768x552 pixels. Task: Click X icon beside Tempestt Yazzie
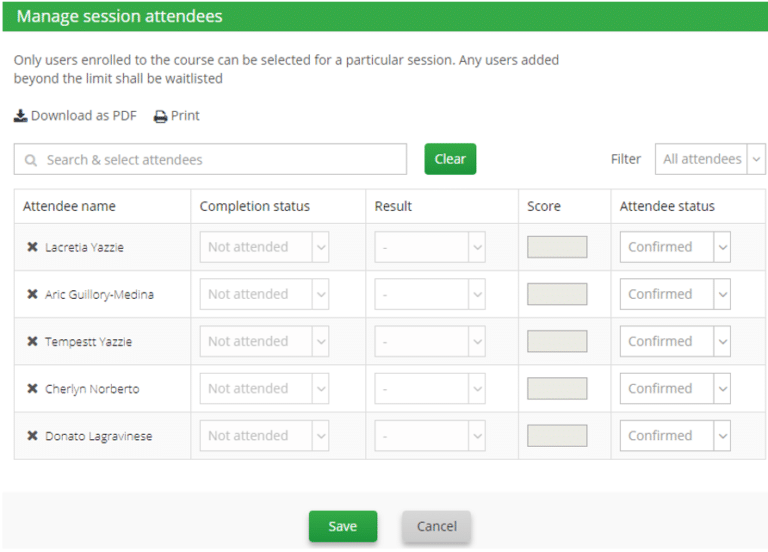pos(32,342)
